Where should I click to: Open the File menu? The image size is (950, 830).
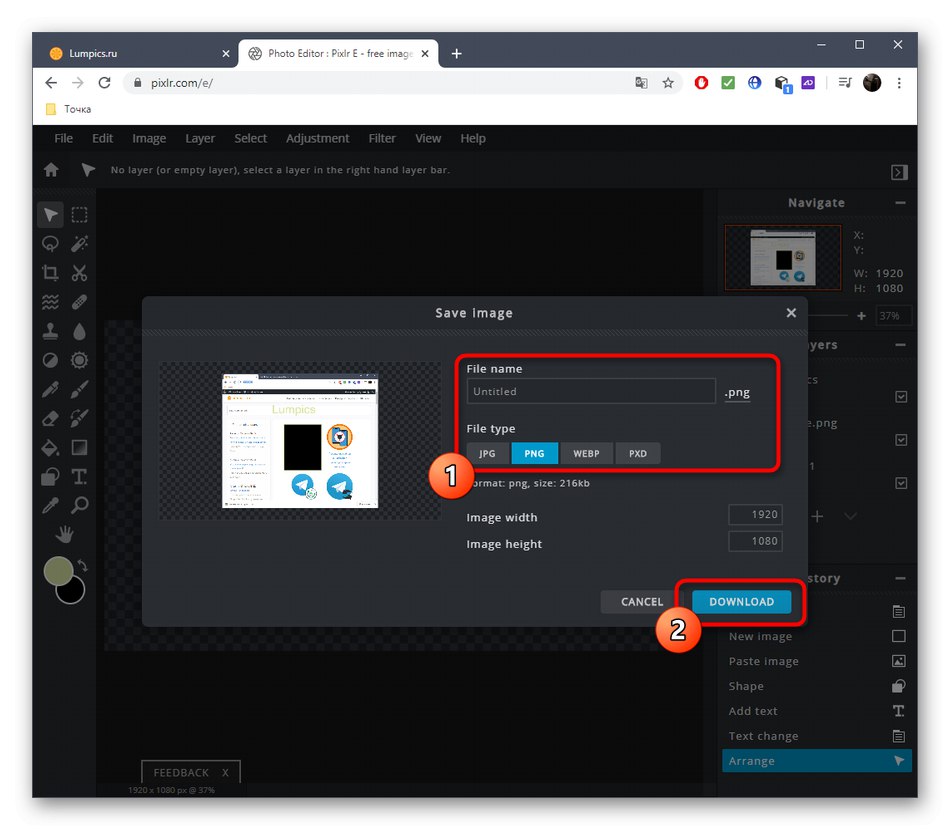64,139
